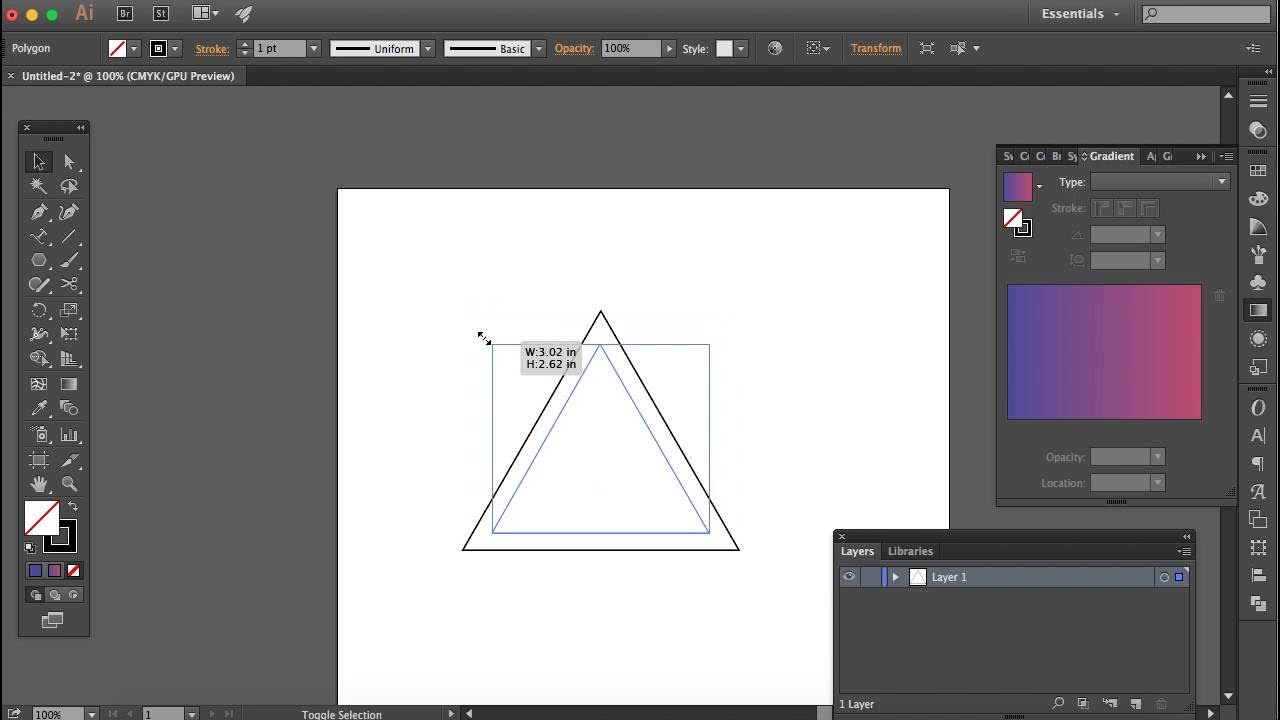Select the Direct Selection tool
The image size is (1280, 720).
coord(69,161)
